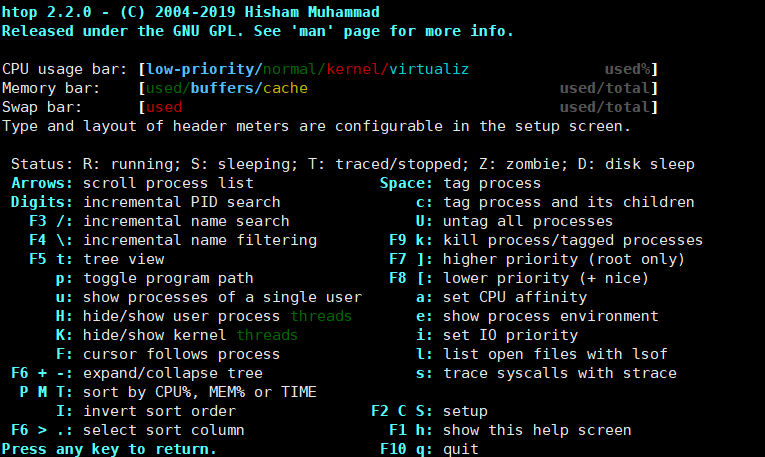Click the 'Digits:' key label
765x457 pixels.
(x=42, y=202)
